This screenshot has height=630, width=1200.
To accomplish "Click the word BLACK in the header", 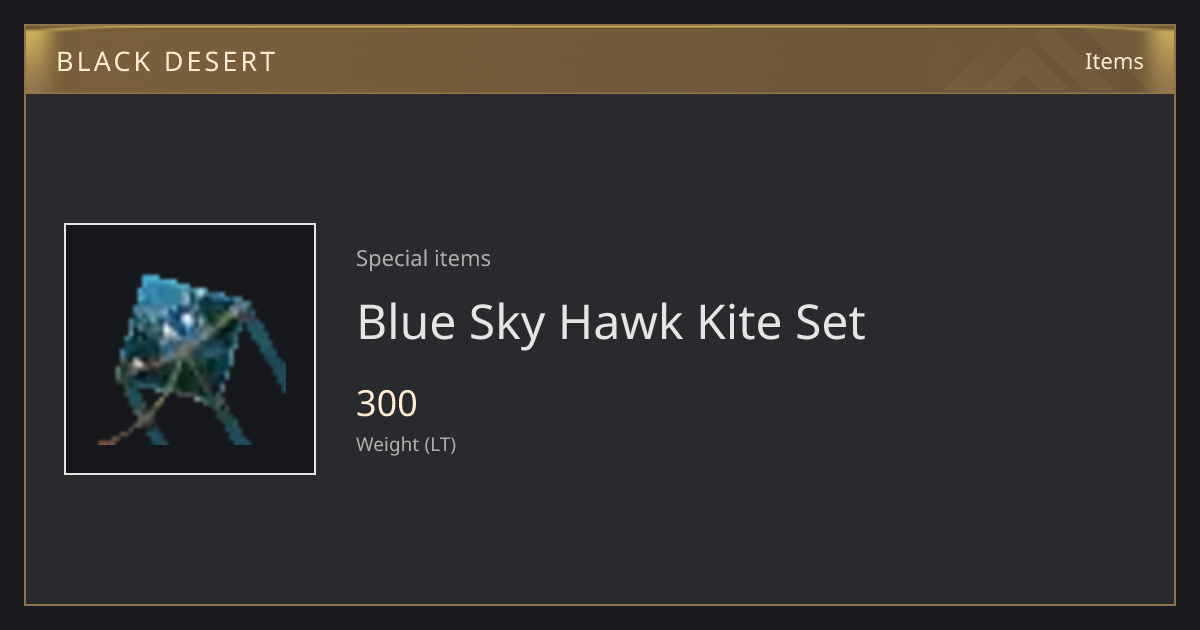I will tap(101, 62).
